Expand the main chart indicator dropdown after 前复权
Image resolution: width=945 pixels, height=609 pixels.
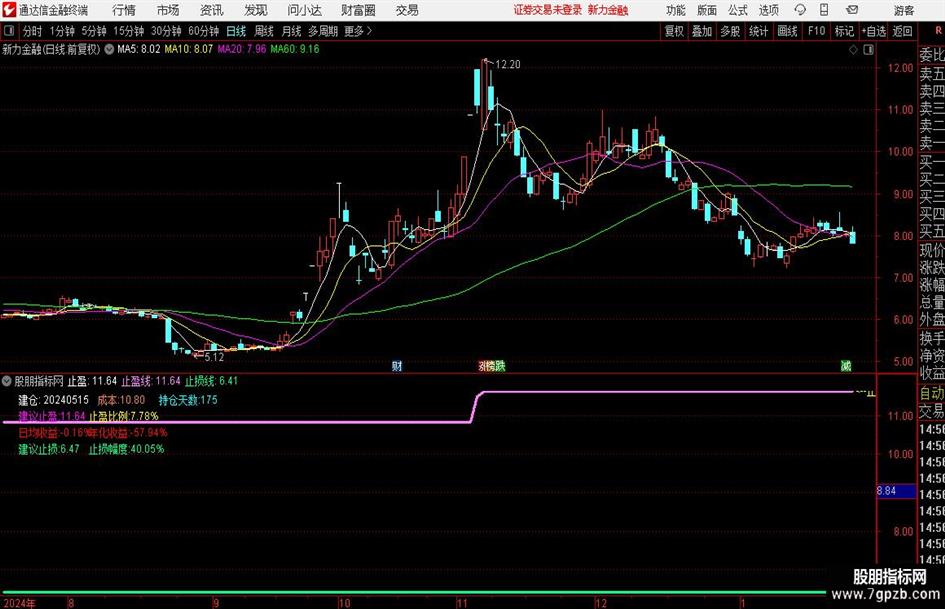[109, 49]
